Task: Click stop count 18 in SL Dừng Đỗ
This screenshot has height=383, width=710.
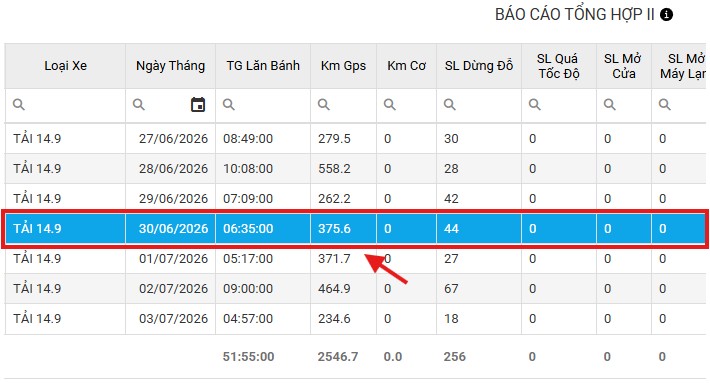Action: tap(451, 318)
